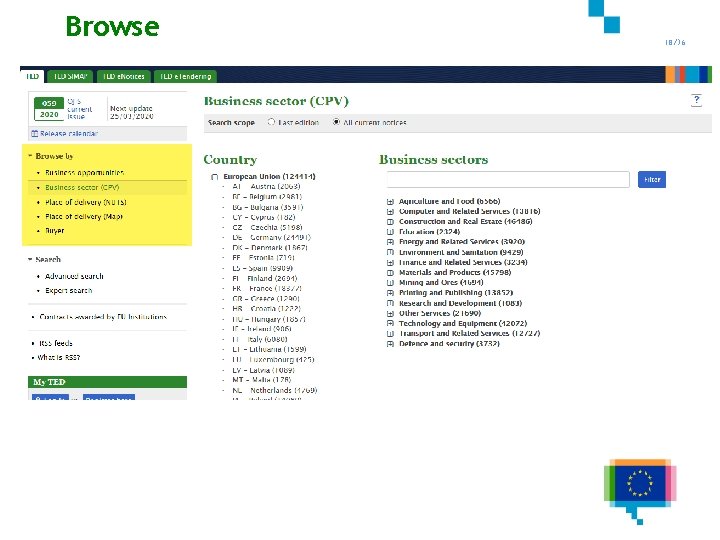Select the Last edition radio button
The image size is (720, 540).
point(271,122)
